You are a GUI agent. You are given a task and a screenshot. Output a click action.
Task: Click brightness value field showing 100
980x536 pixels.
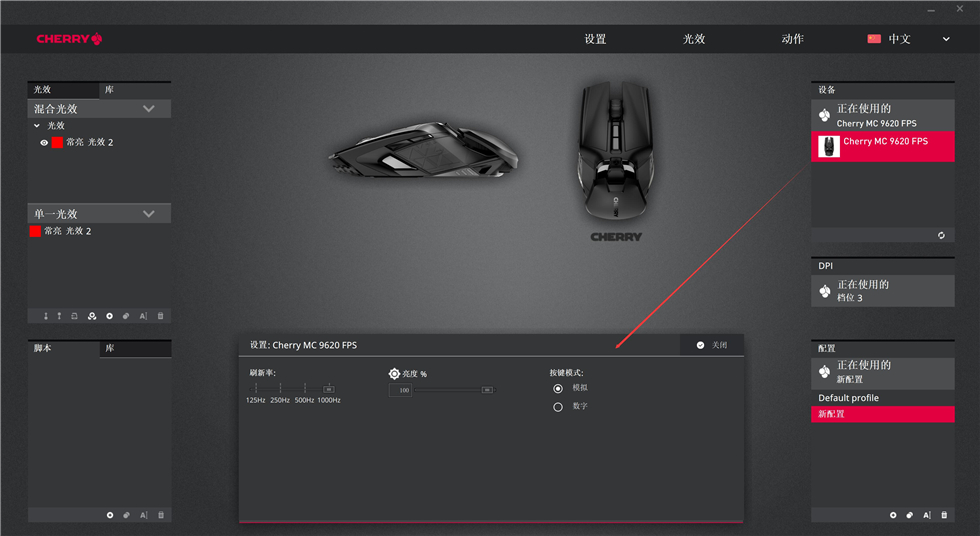401,390
